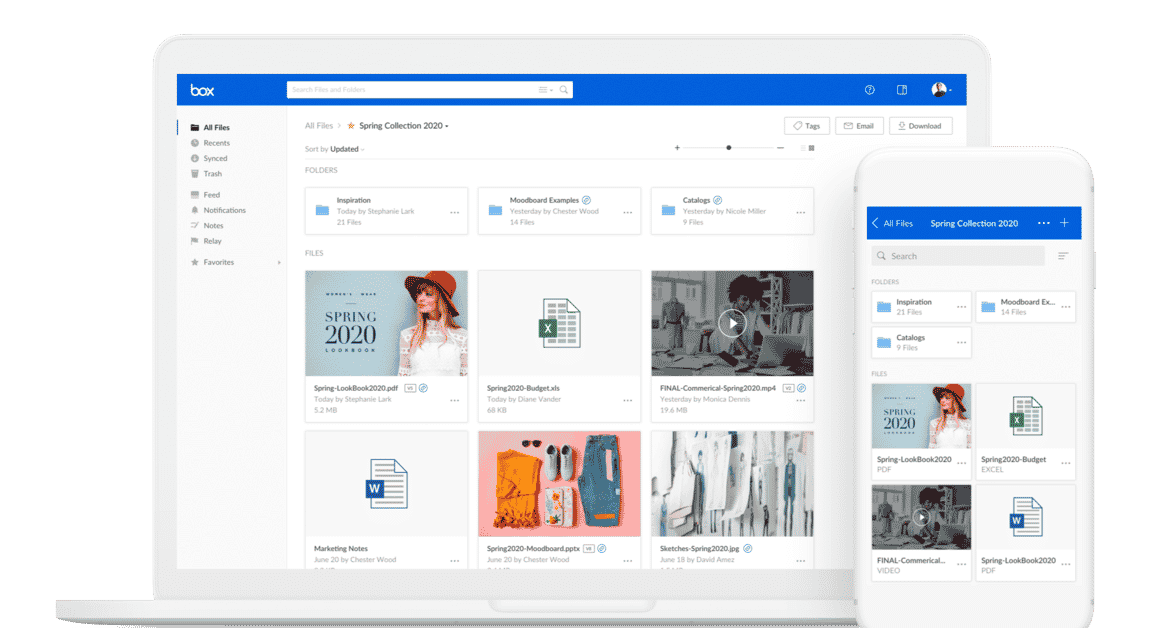Open search filter options in the laptop search bar
This screenshot has width=1150, height=628.
point(545,90)
